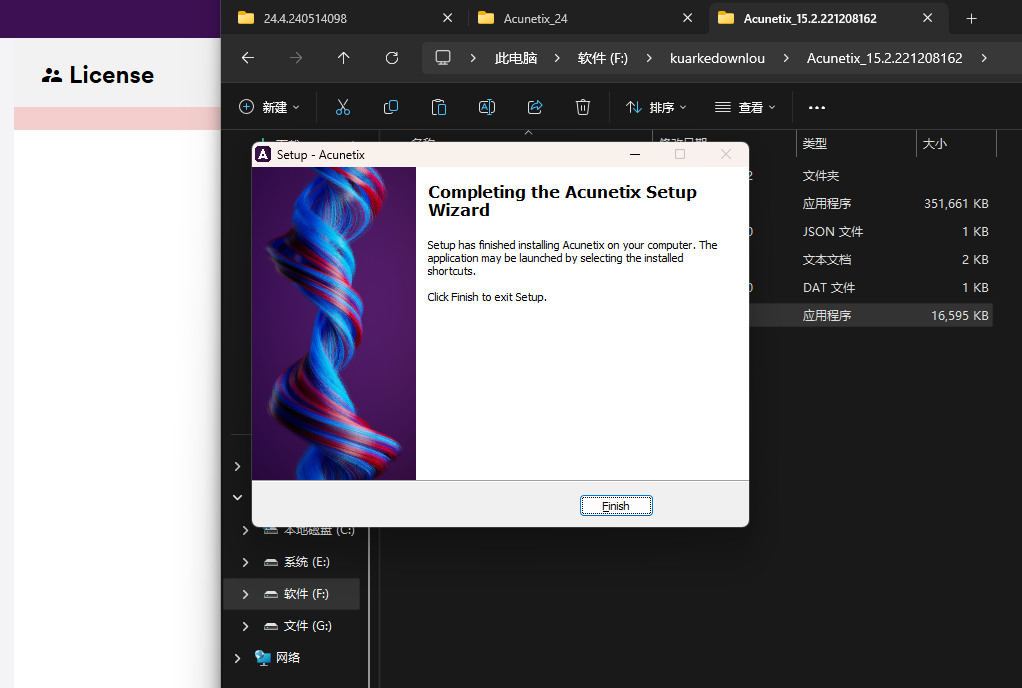Add a new File Explorer tab
Screen dimensions: 1022x688
click(971, 19)
